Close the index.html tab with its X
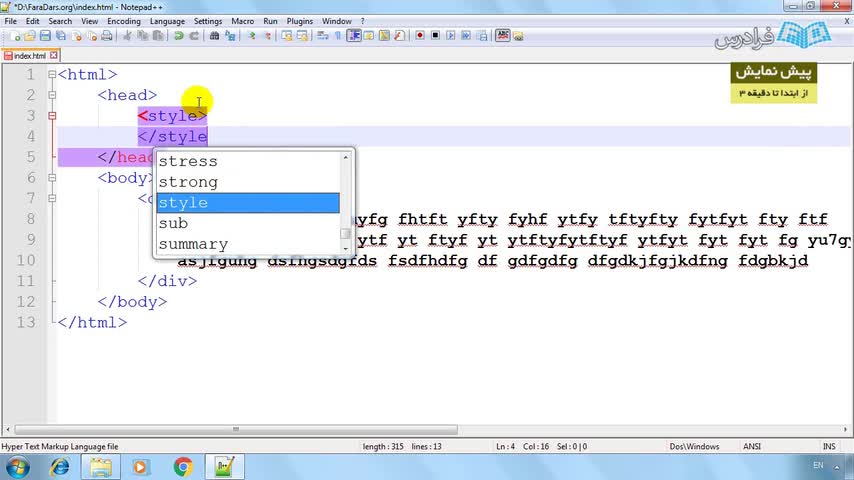The height and width of the screenshot is (480, 854). coord(53,56)
